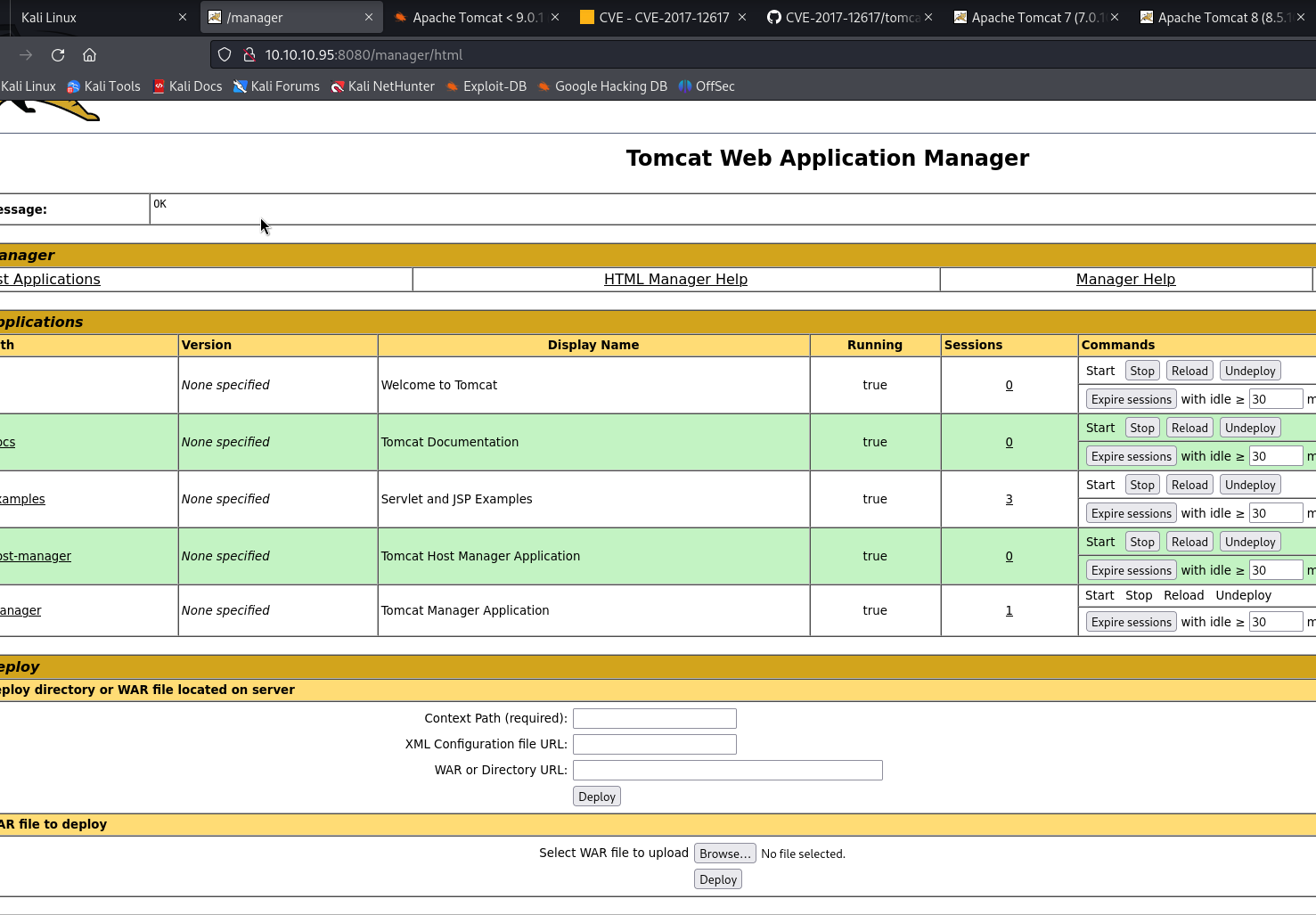
Task: Click the shield tracking protection icon
Action: click(225, 55)
